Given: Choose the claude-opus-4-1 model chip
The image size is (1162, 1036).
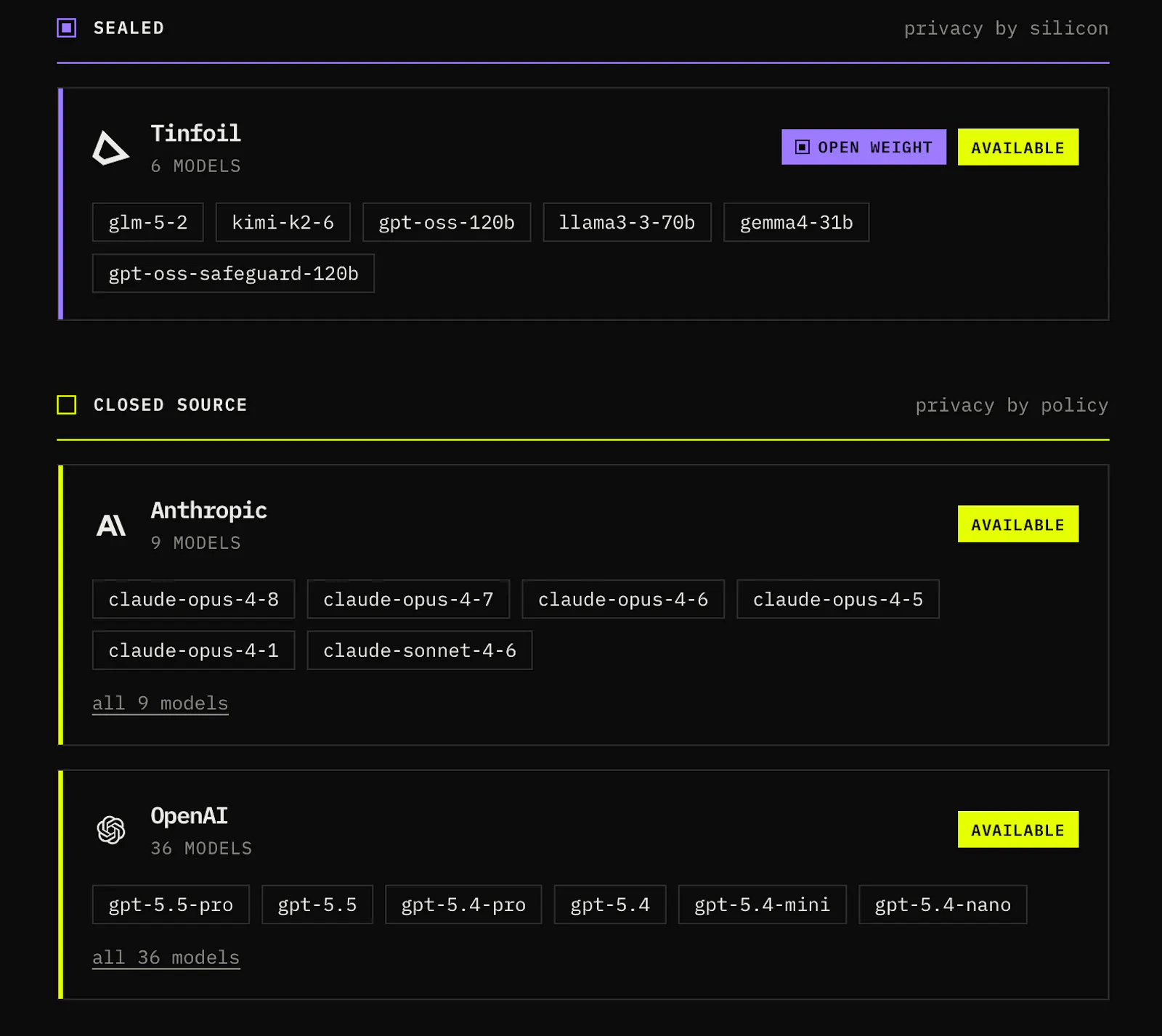Looking at the screenshot, I should coord(193,650).
